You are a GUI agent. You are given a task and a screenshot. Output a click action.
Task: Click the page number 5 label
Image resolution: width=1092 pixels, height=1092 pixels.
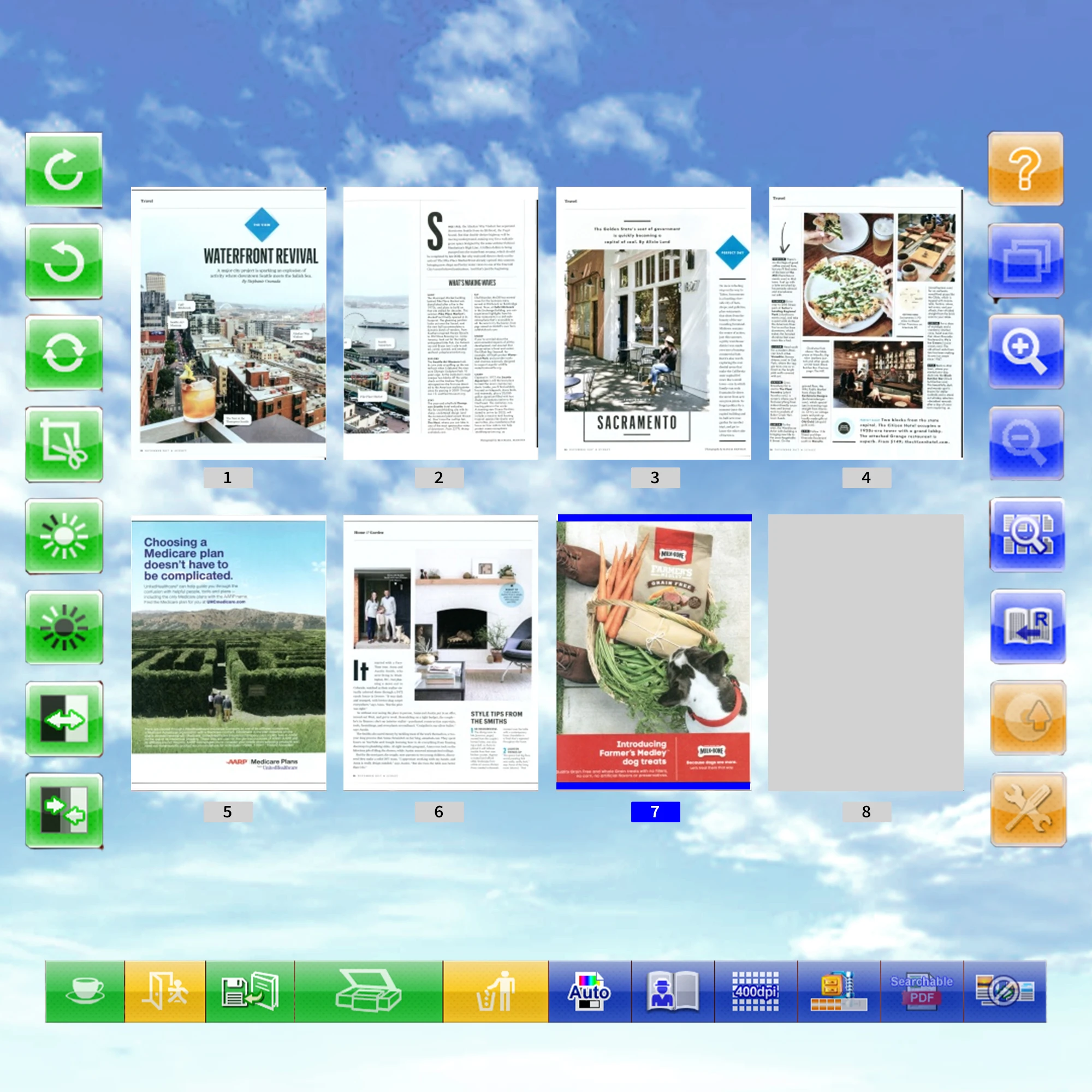point(227,812)
